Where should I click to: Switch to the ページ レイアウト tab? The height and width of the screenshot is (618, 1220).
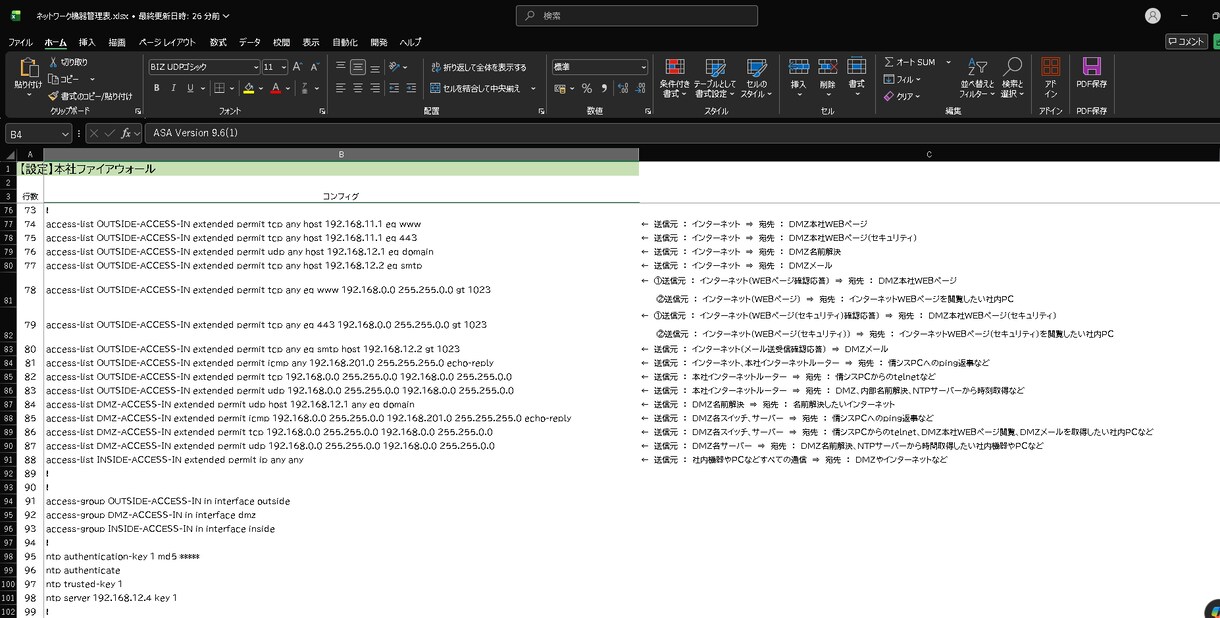(167, 43)
